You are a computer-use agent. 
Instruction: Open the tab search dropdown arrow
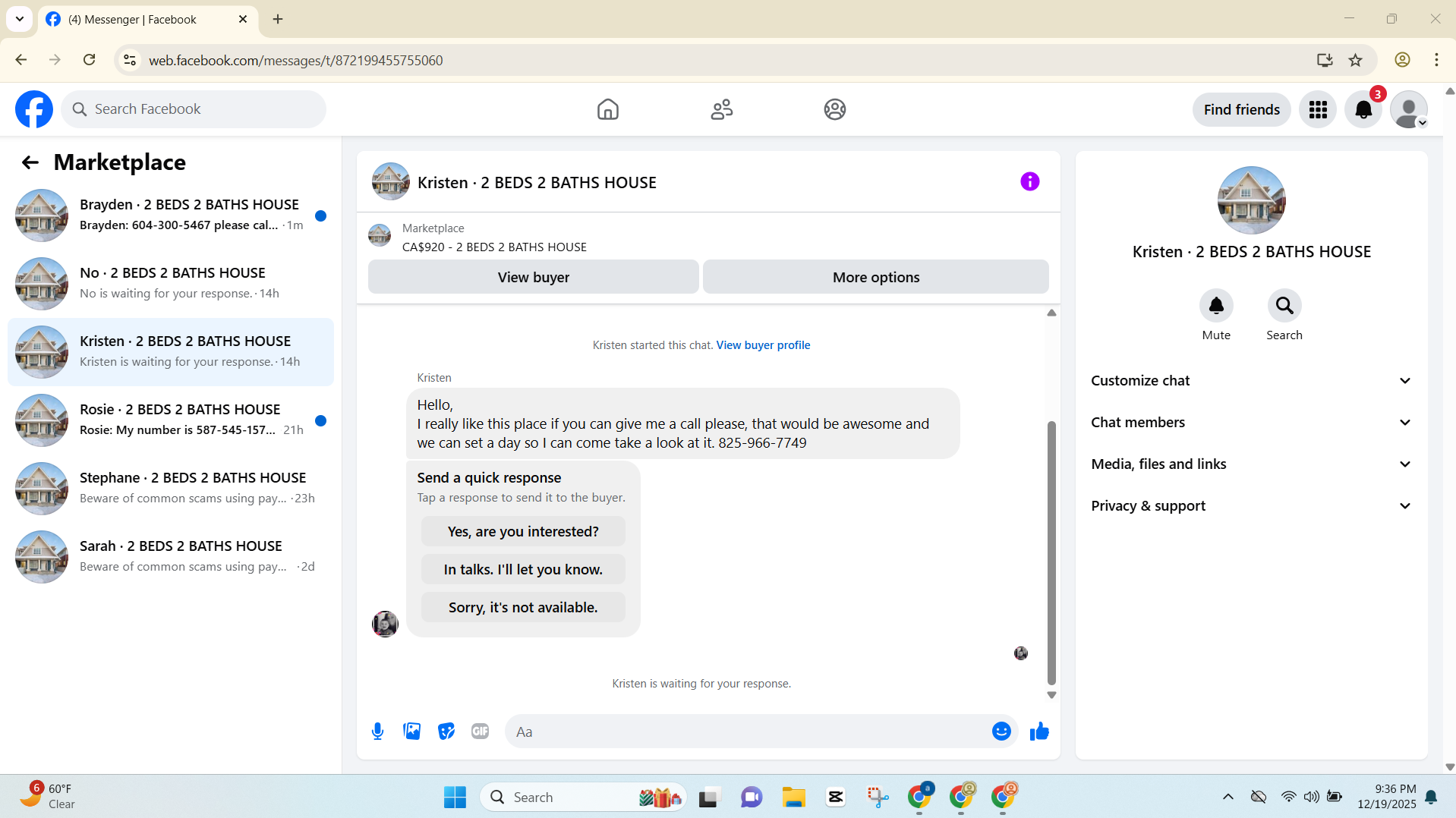point(20,19)
